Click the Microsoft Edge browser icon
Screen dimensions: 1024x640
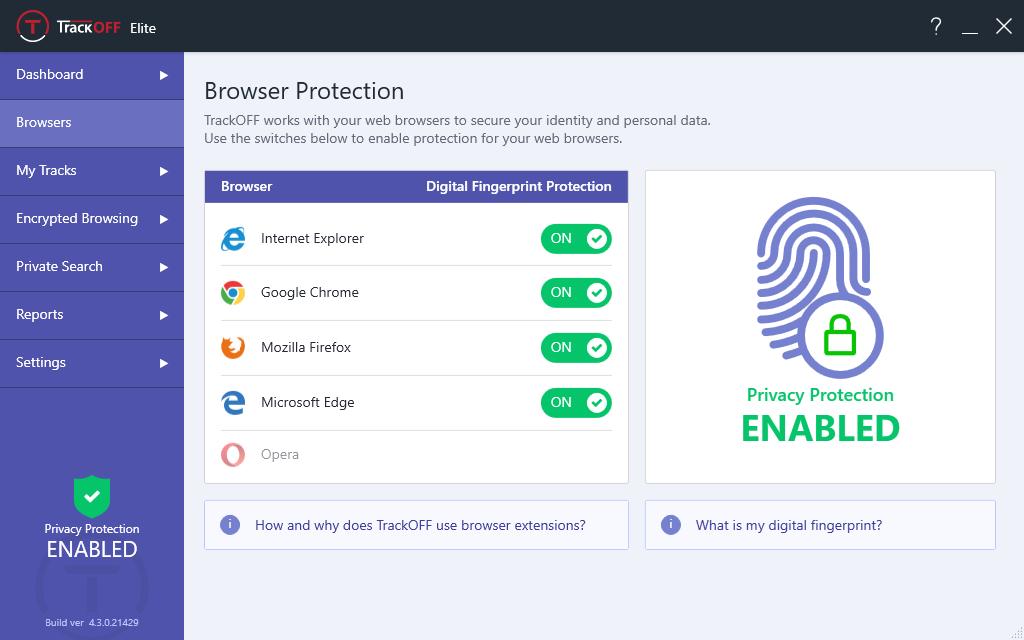click(x=233, y=403)
